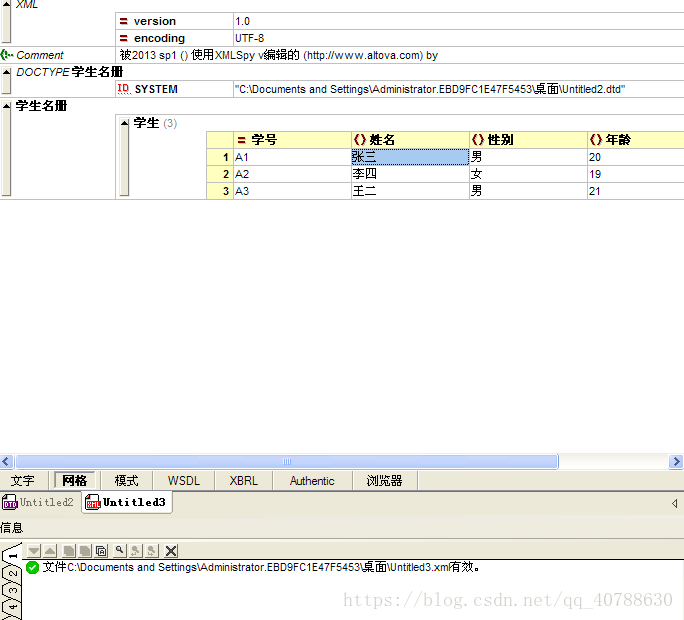Image resolution: width=684 pixels, height=620 pixels.
Task: Switch to 网格 grid view tab
Action: coord(75,481)
